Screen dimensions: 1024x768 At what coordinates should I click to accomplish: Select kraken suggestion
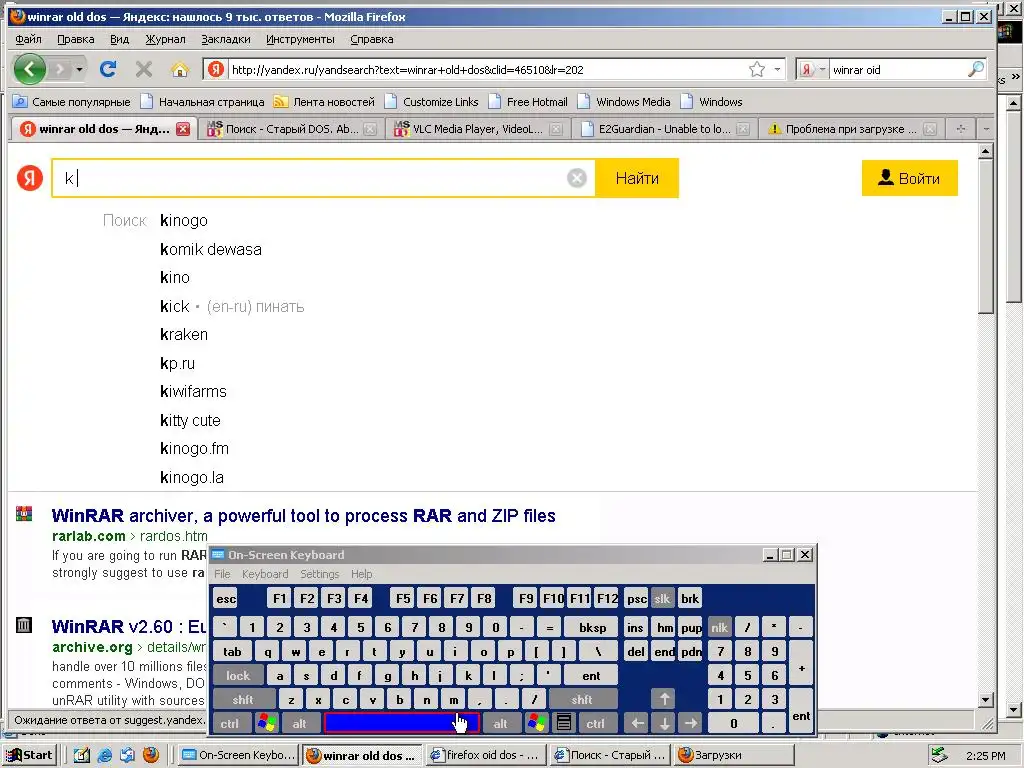pos(184,334)
